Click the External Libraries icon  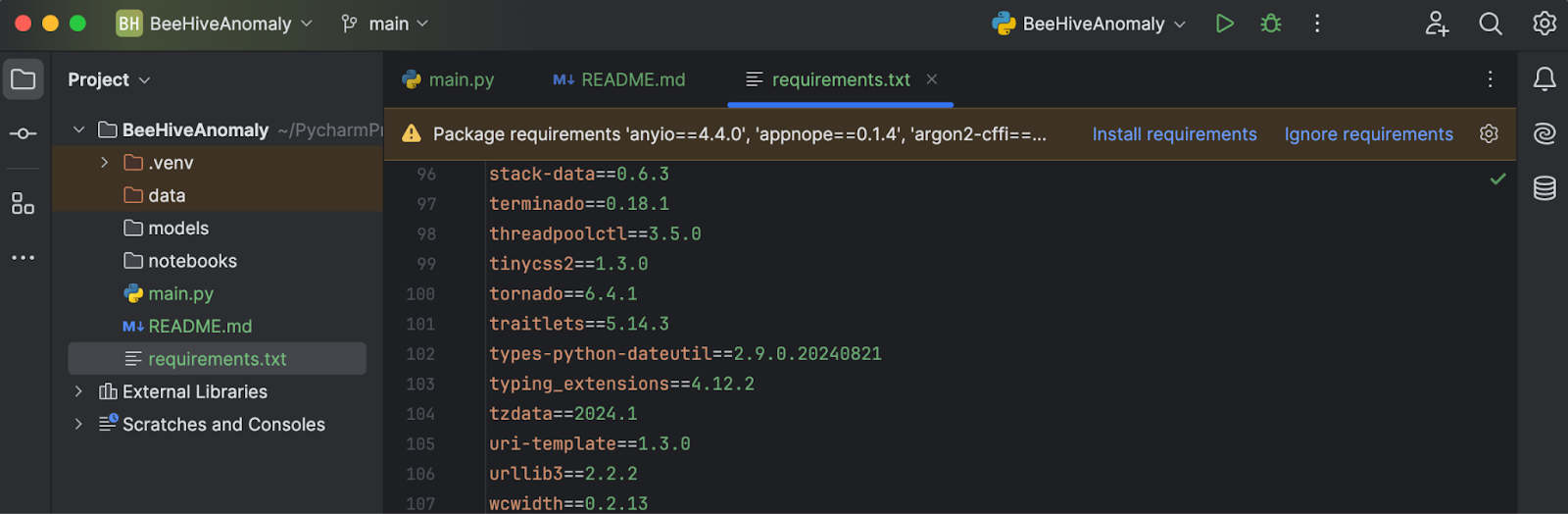(108, 391)
